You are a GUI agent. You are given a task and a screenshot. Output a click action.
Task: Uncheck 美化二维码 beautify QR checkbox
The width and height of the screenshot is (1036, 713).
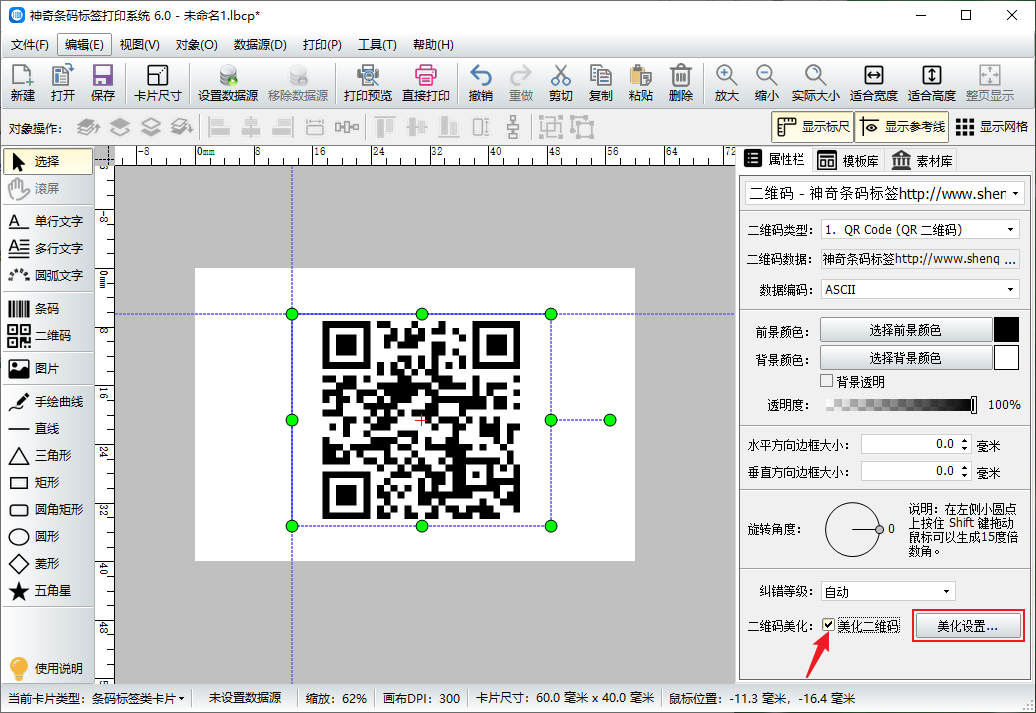point(829,624)
